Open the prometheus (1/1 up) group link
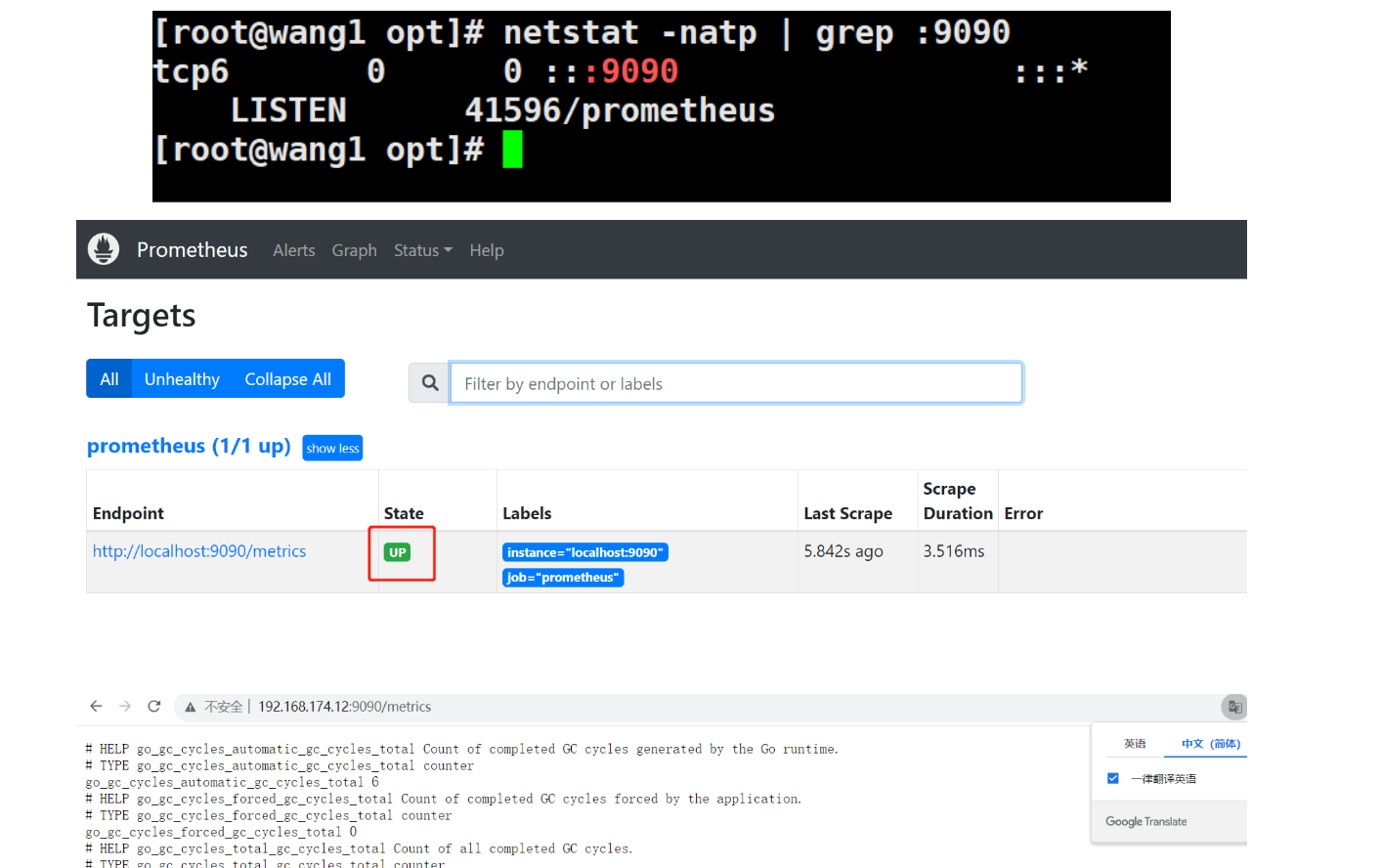 (x=189, y=446)
